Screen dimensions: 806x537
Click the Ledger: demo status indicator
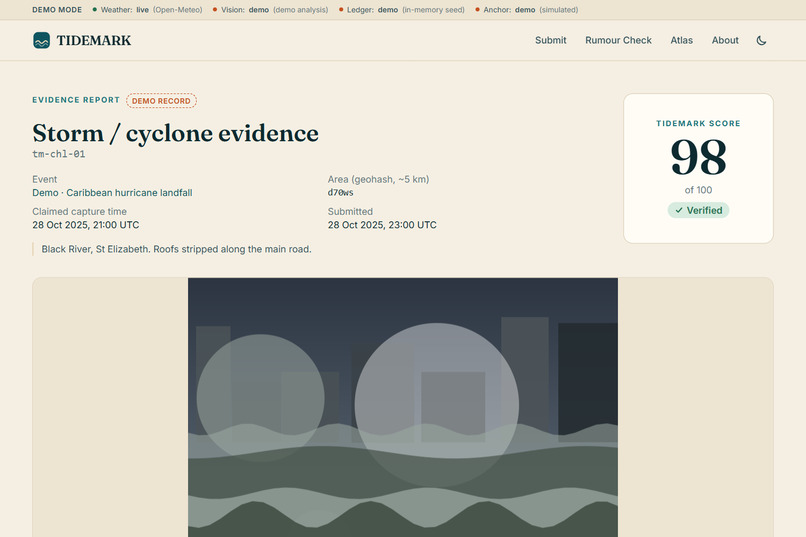point(401,10)
